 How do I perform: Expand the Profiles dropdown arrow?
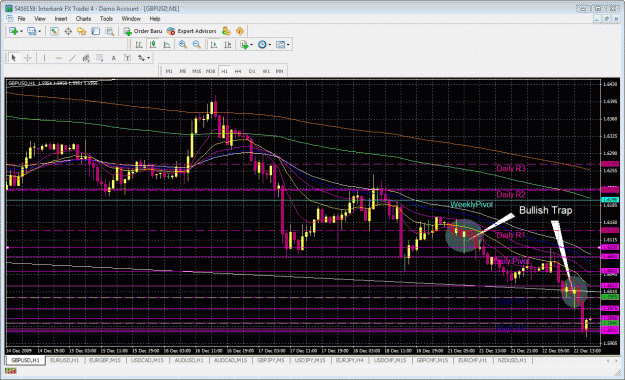[39, 31]
